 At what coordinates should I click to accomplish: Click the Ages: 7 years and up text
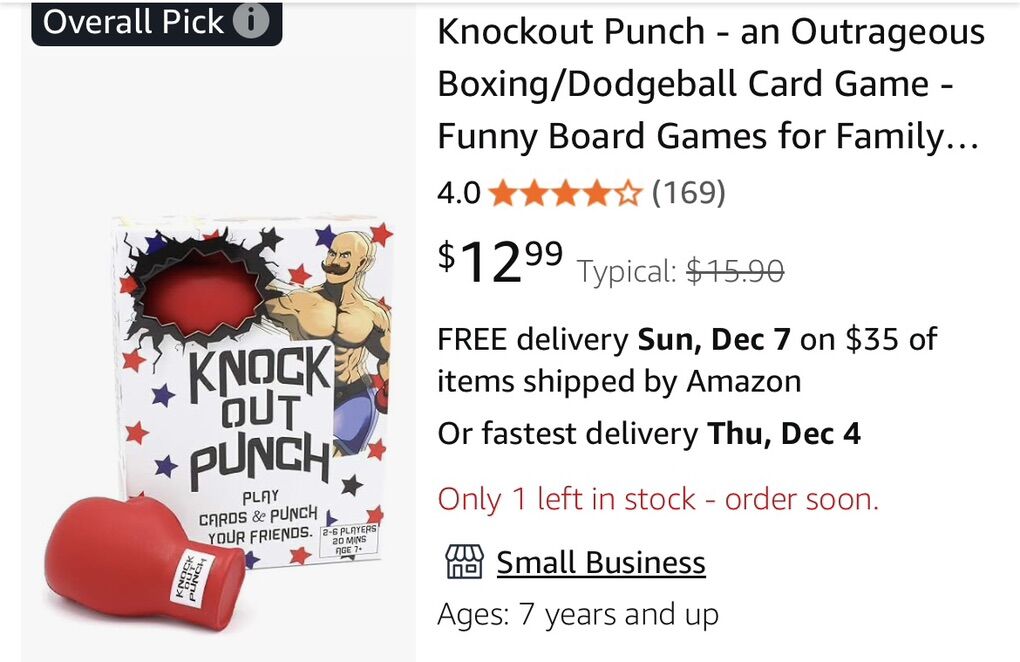point(578,614)
